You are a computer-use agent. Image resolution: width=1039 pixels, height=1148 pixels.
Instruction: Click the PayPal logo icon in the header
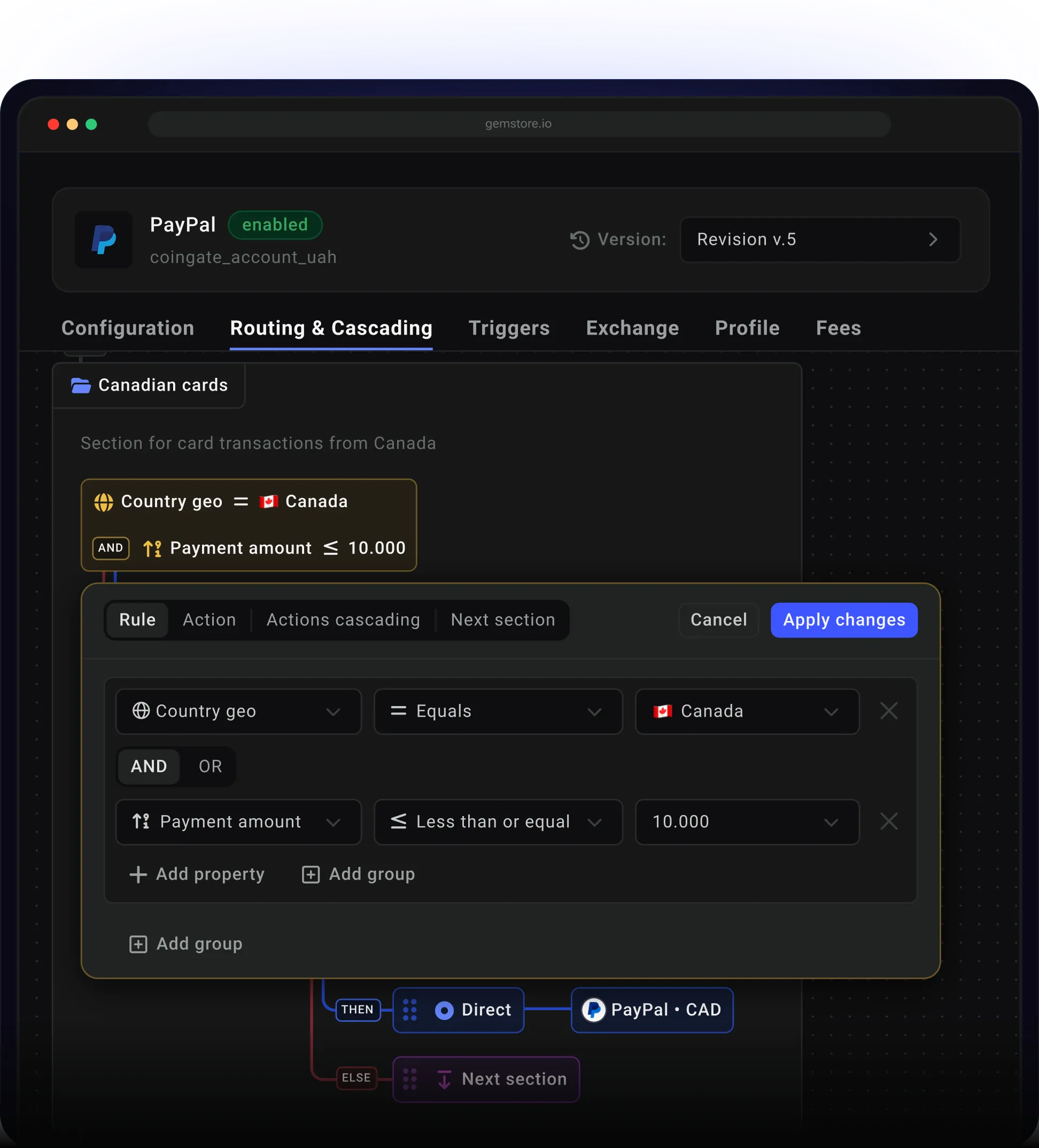coord(104,239)
